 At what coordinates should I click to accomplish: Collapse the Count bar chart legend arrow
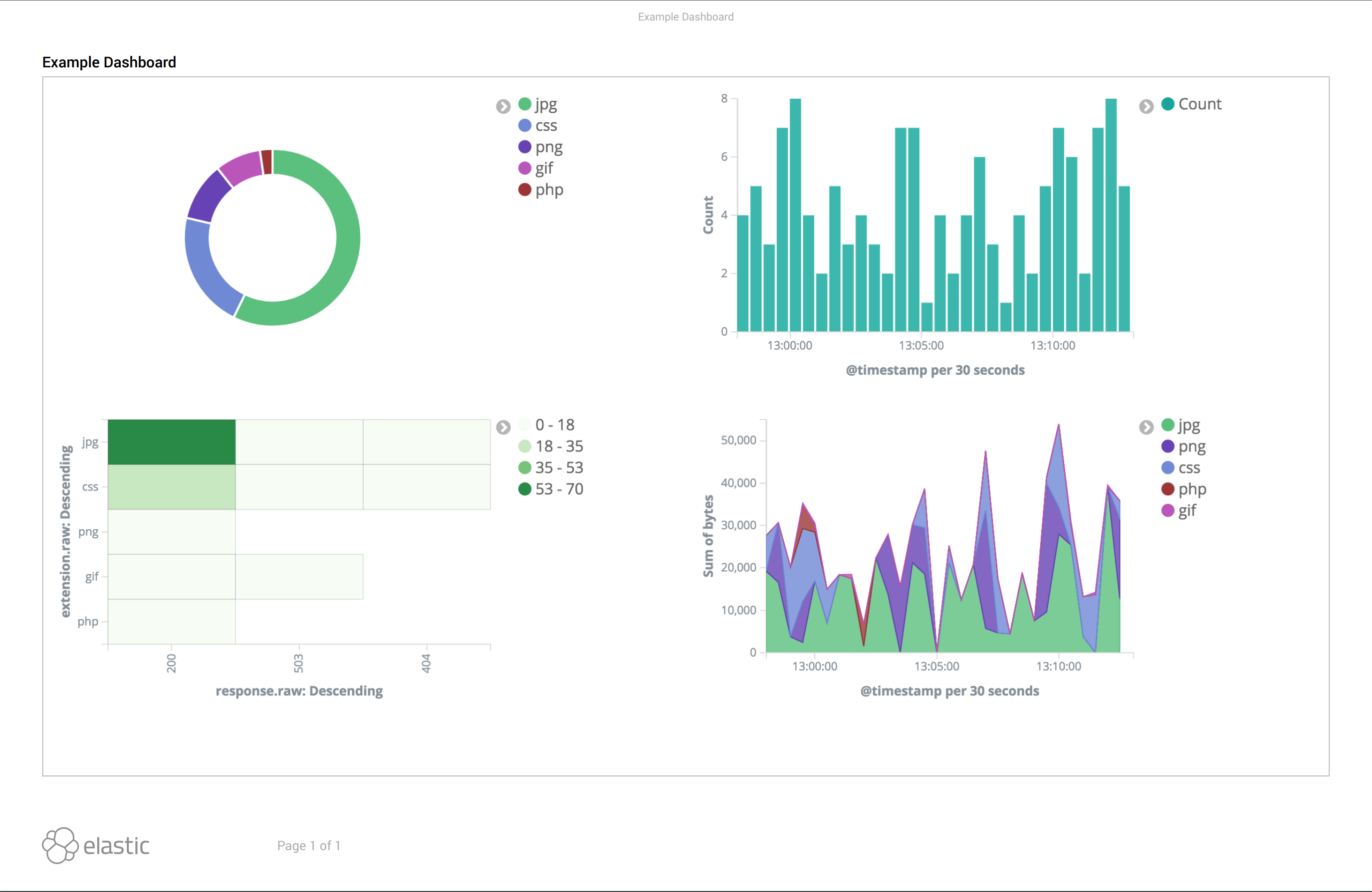(1146, 106)
